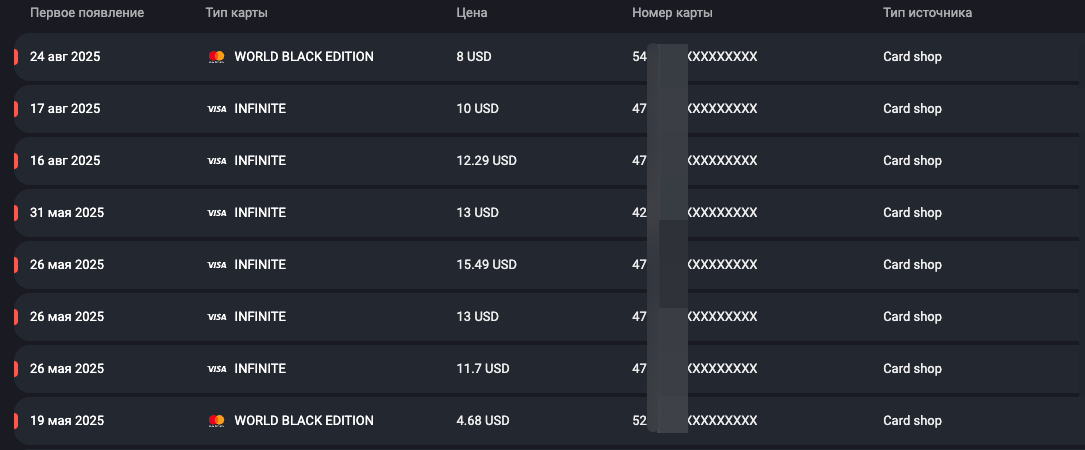Screen dimensions: 1085x450
Task: Click the red marker left of 24 авг 2025
Action: tap(16, 57)
